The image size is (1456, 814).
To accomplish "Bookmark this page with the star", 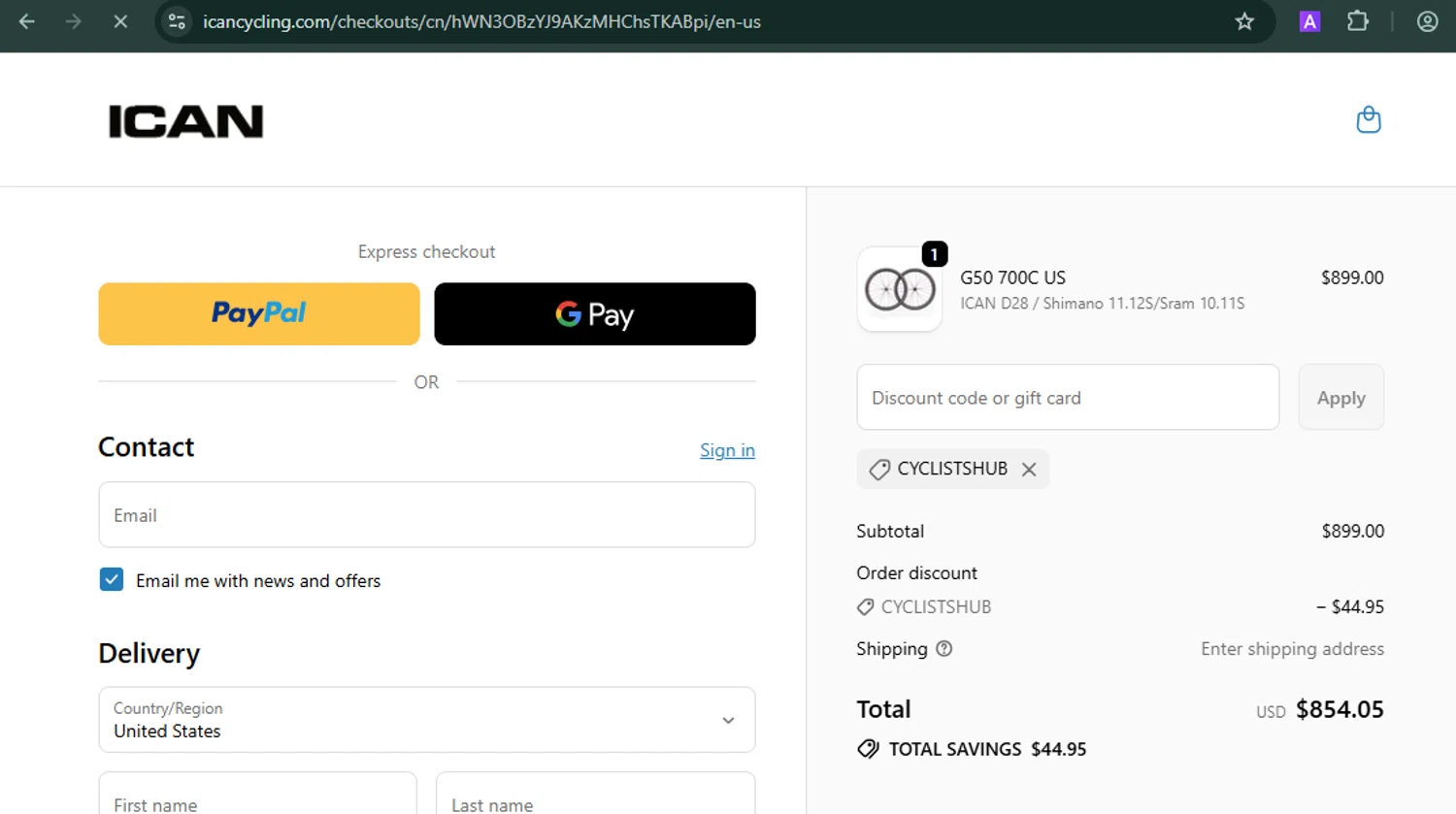I will (x=1244, y=21).
